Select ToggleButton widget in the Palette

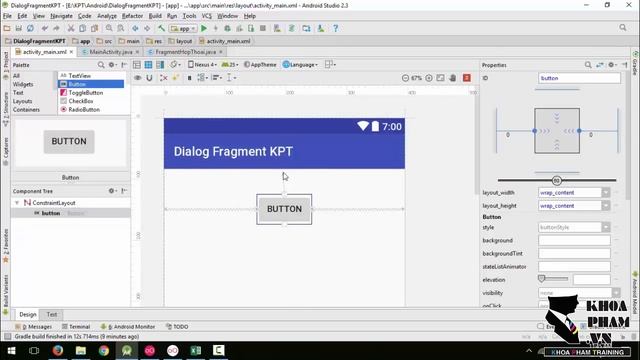point(86,93)
